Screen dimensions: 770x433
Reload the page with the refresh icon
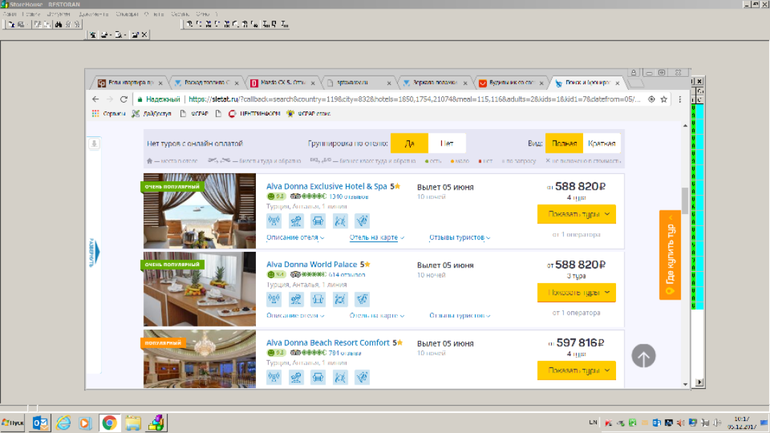(124, 99)
